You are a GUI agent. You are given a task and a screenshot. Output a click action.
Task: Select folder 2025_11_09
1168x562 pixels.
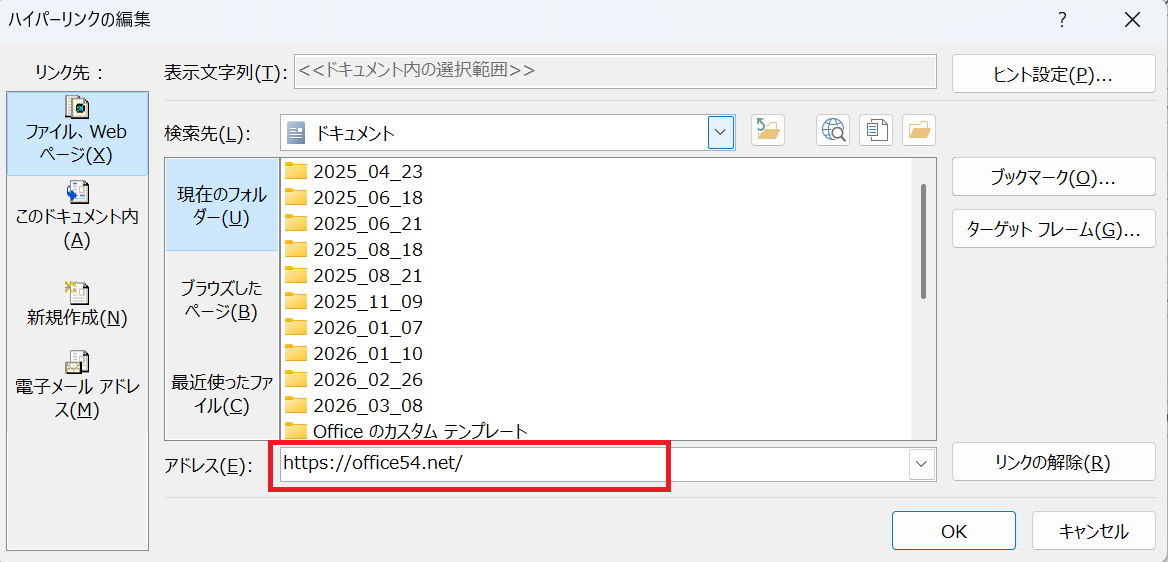coord(354,302)
